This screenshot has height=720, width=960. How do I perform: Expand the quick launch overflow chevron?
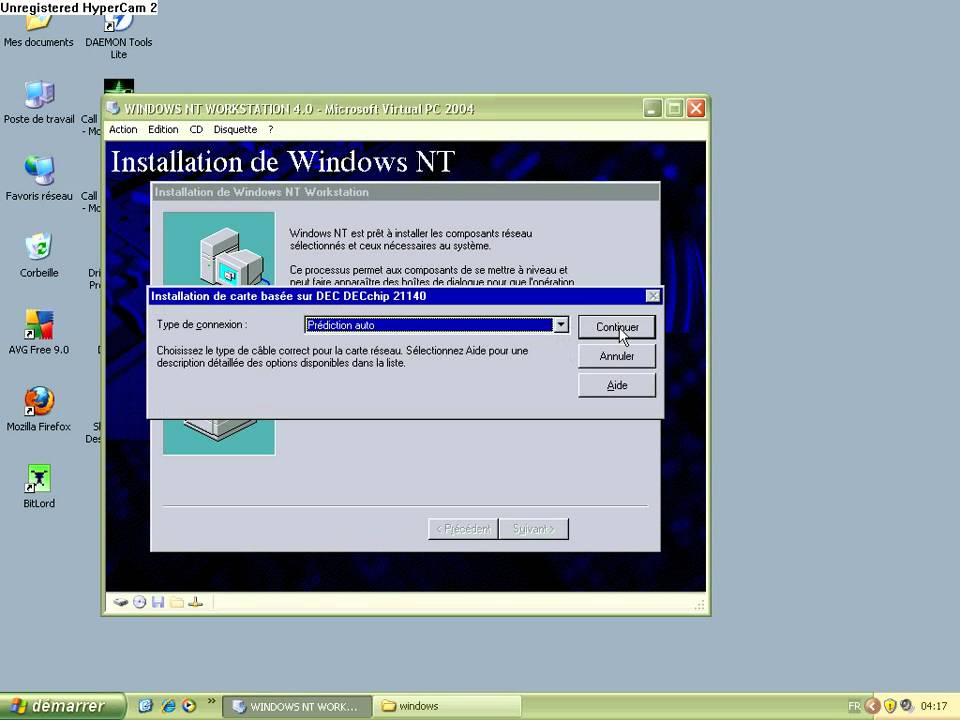click(x=211, y=701)
